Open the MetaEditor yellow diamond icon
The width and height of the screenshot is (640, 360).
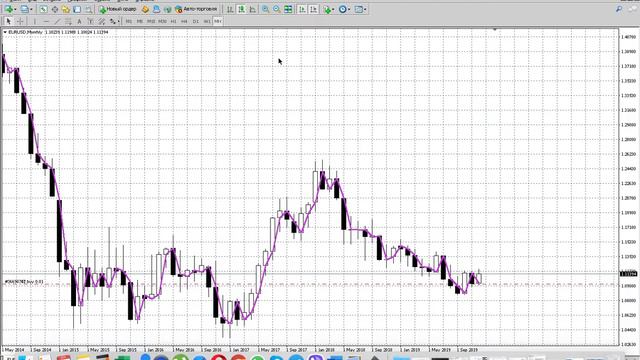[145, 9]
